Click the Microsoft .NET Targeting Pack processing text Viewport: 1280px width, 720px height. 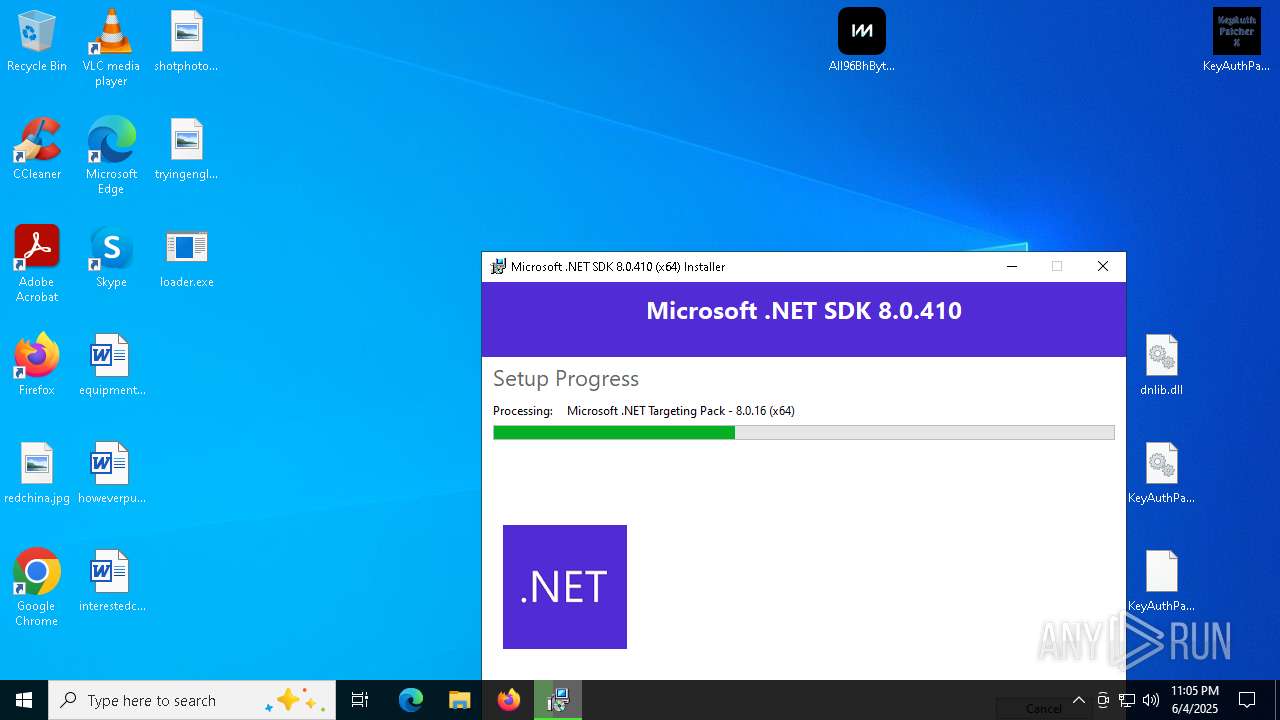tap(680, 411)
